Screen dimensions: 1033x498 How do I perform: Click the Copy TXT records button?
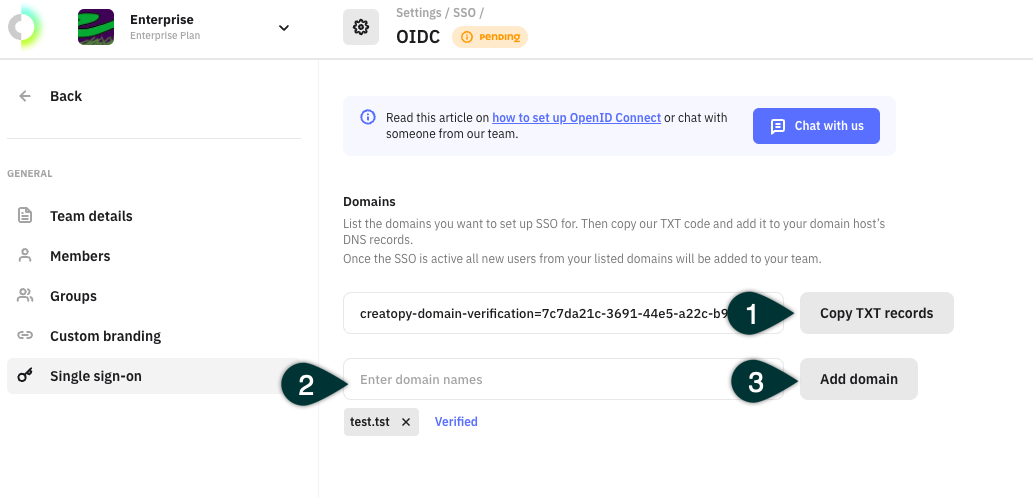pos(876,313)
